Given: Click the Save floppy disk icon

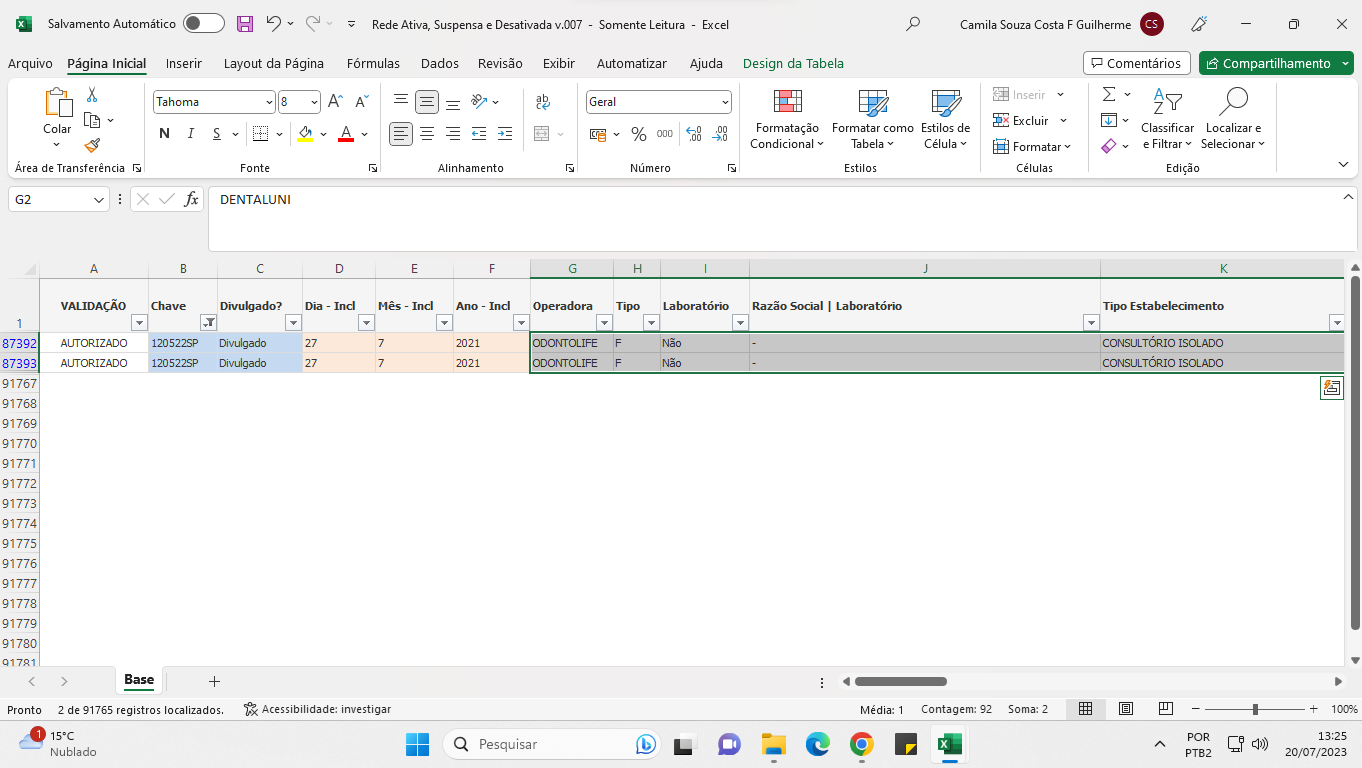Looking at the screenshot, I should (245, 24).
